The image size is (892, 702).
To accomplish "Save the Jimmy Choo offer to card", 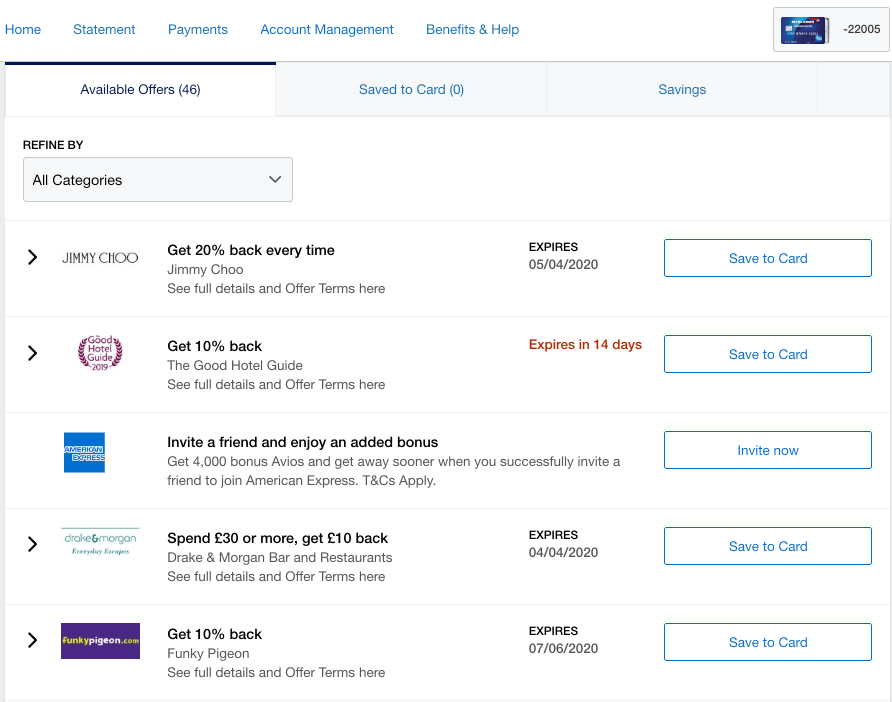I will 767,258.
